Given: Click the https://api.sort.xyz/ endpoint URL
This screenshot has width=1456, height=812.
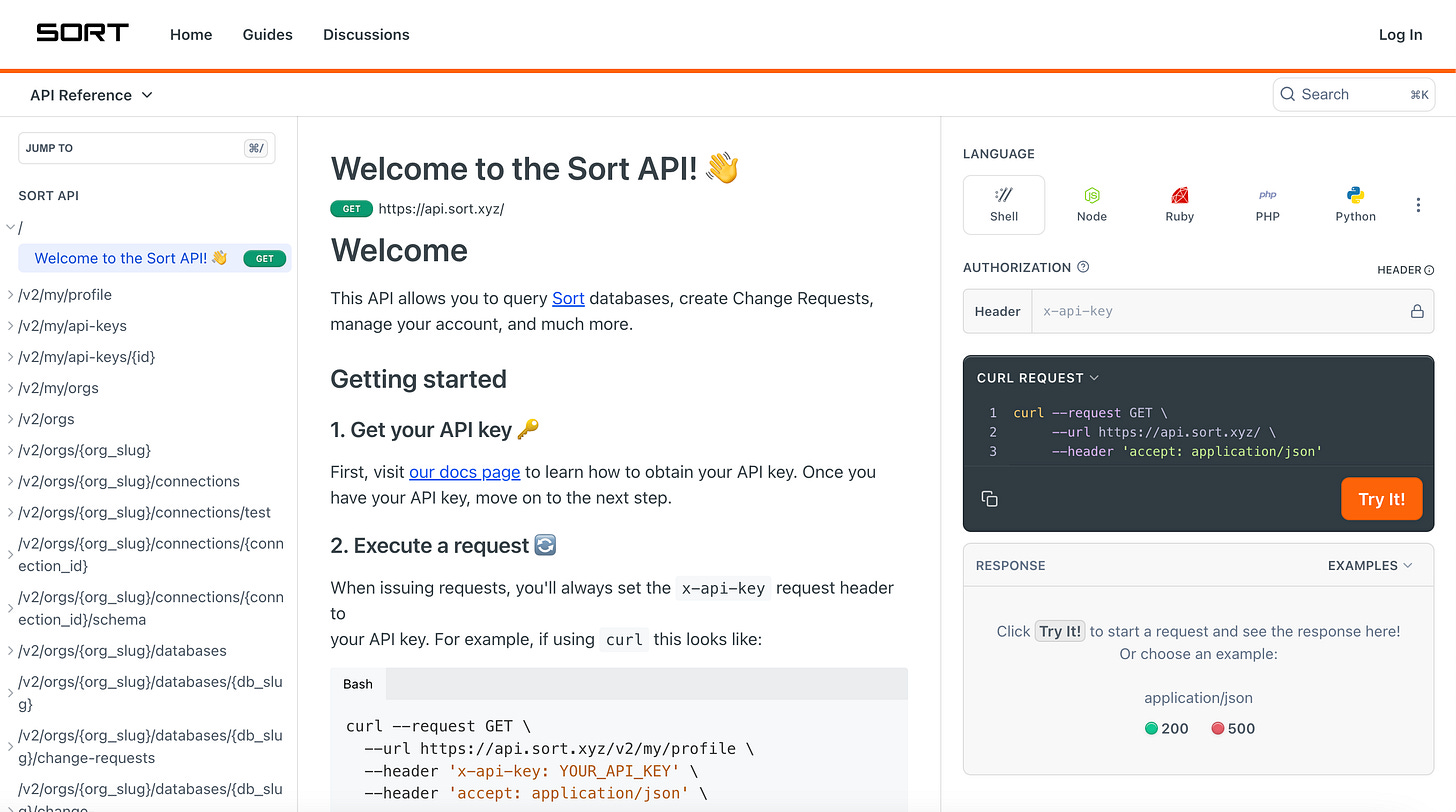Looking at the screenshot, I should [x=441, y=209].
